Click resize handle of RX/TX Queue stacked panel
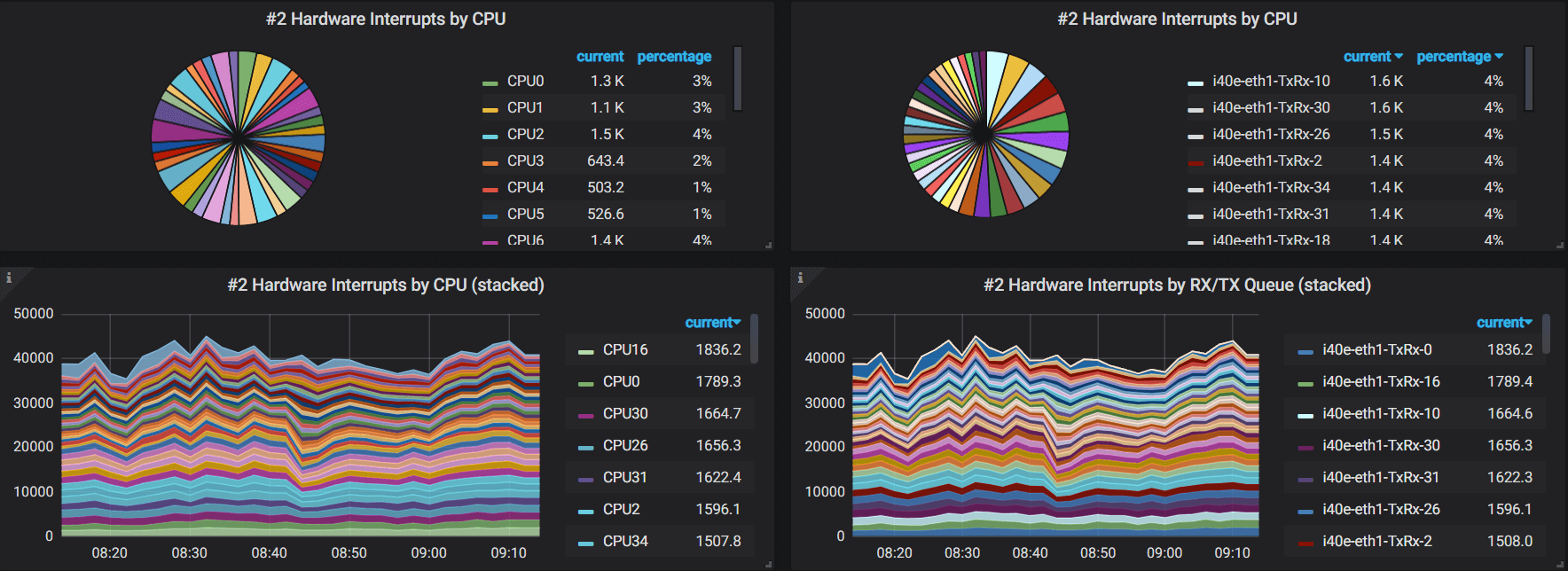This screenshot has width=1568, height=571. (x=1559, y=564)
